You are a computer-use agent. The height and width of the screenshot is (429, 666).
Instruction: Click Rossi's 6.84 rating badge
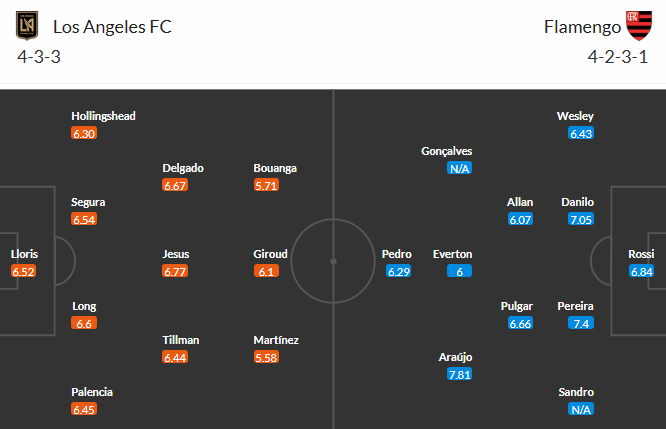641,271
